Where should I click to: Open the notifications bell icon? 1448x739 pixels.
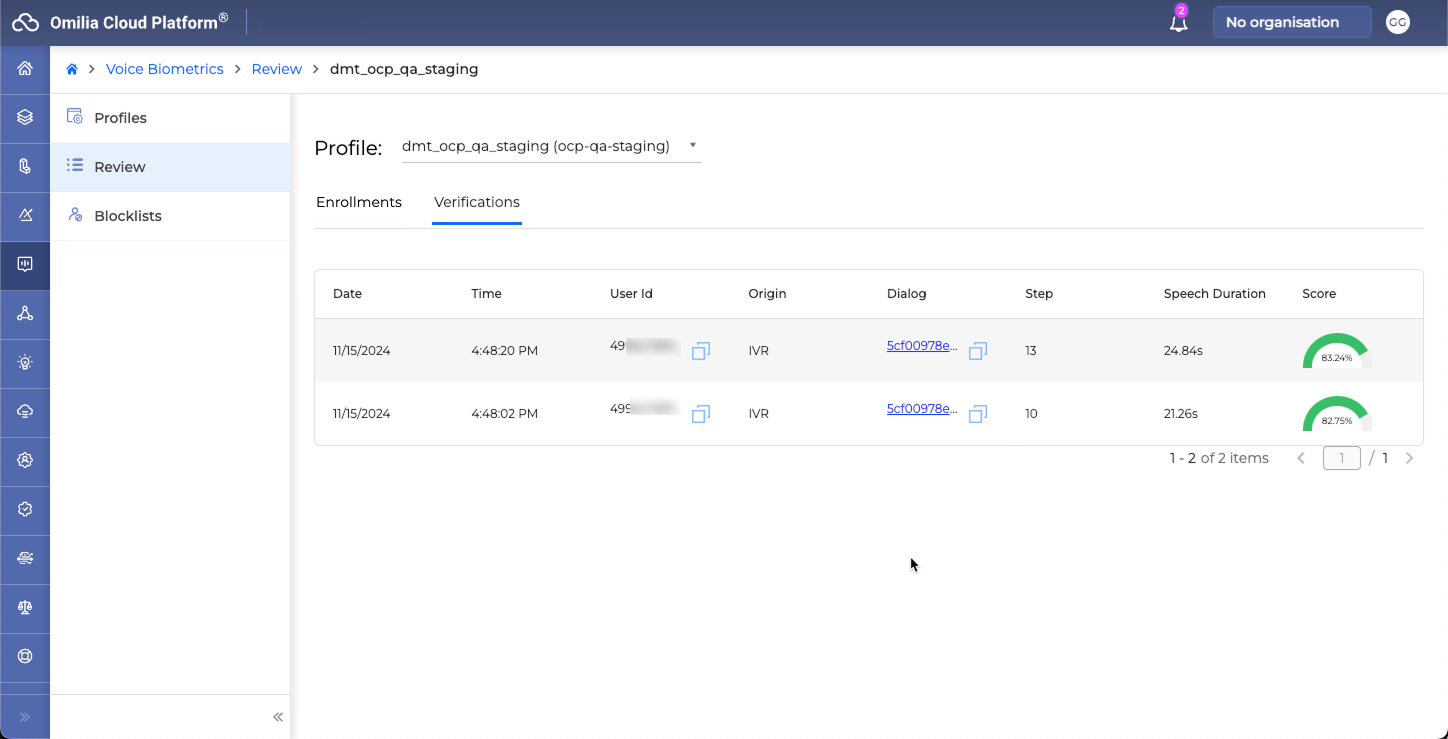[1179, 23]
